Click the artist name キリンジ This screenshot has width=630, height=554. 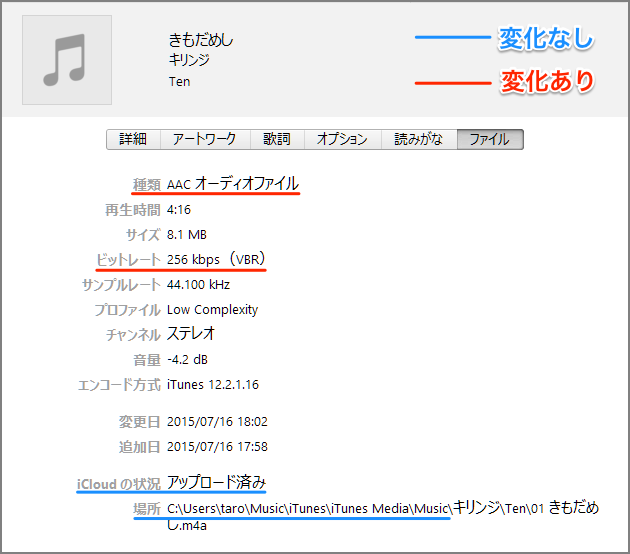click(x=189, y=60)
